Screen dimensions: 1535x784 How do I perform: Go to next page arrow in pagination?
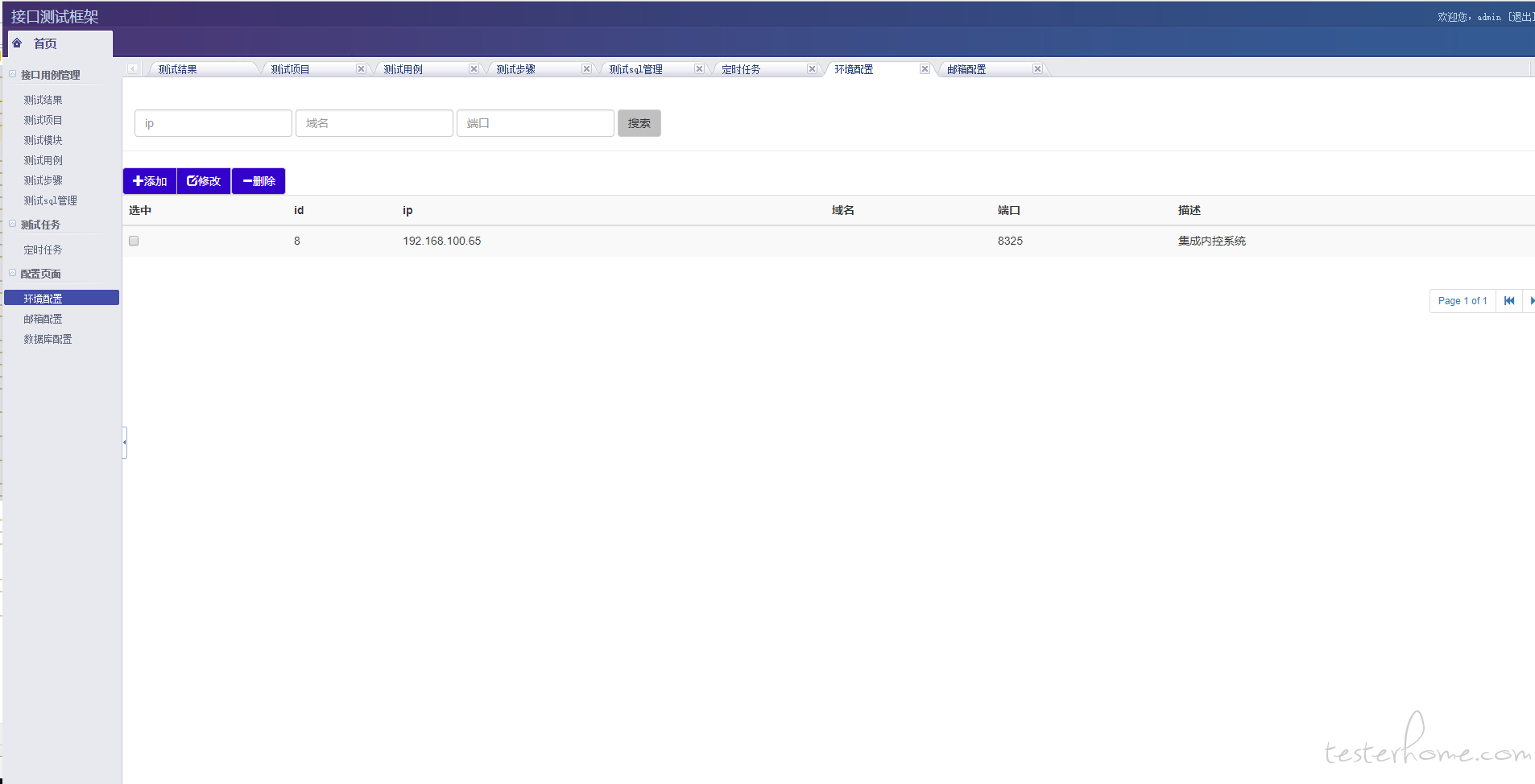pos(1530,301)
